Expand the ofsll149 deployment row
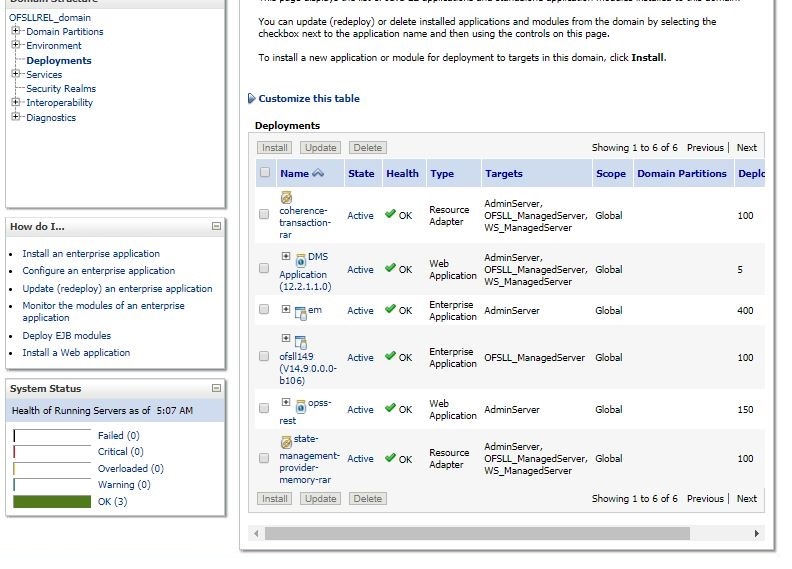 [286, 338]
